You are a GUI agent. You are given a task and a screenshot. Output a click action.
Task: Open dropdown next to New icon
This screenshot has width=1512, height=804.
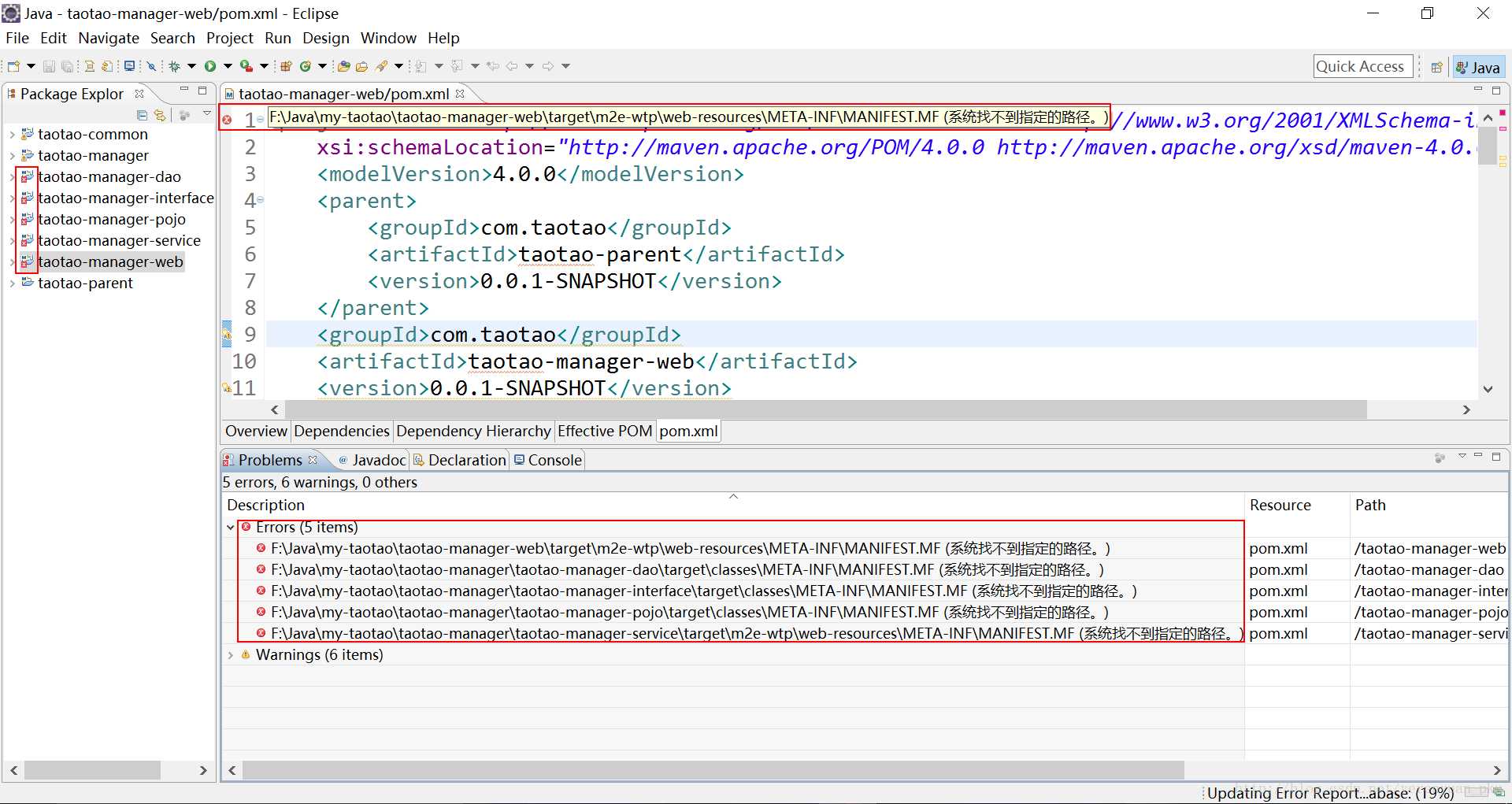click(31, 66)
